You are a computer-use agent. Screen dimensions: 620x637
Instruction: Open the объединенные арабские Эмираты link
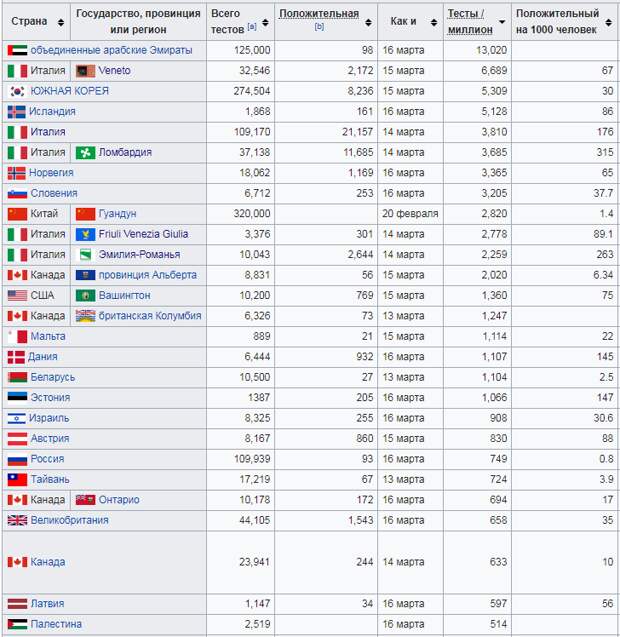111,50
